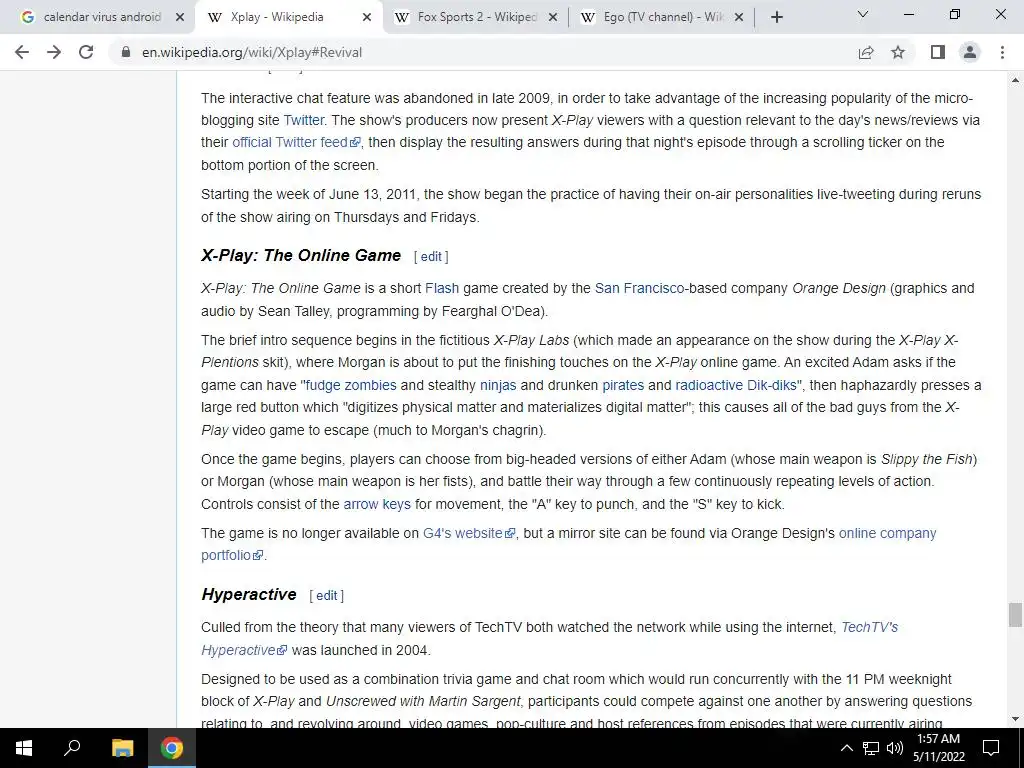Open the browser side panel
This screenshot has width=1024, height=768.
pos(938,52)
